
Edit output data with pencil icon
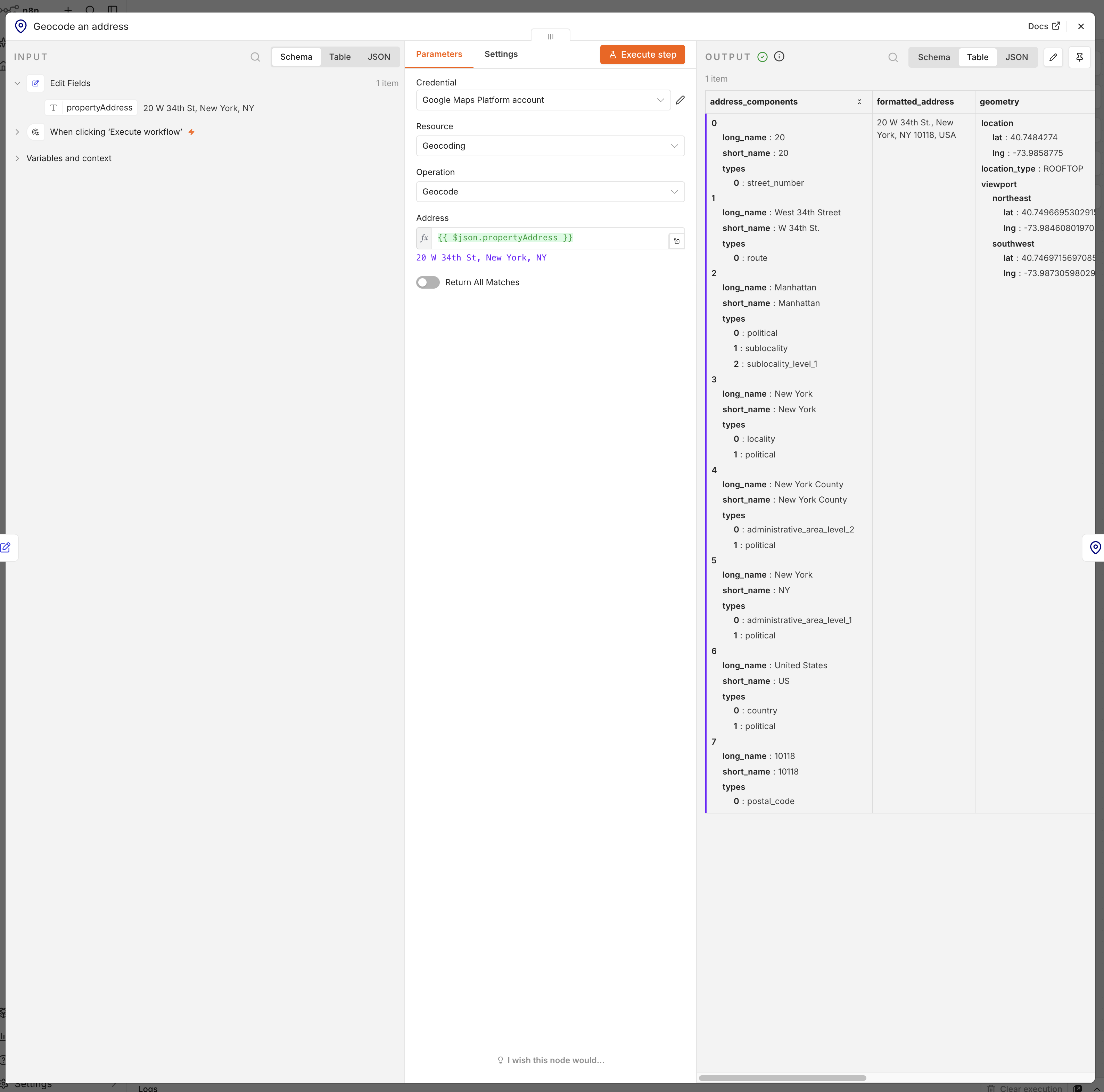coord(1053,57)
